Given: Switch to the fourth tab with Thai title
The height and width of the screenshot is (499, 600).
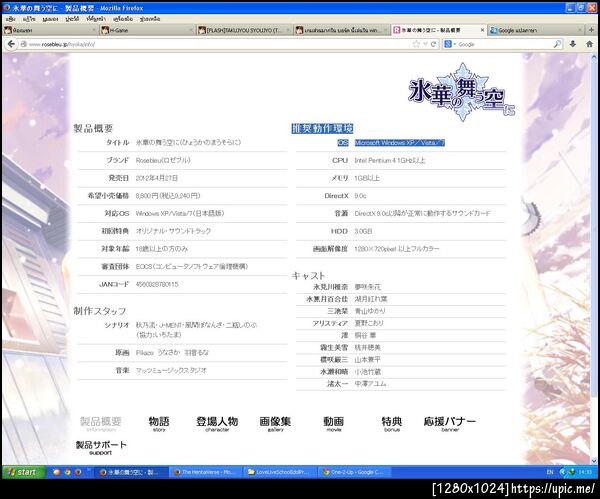Looking at the screenshot, I should point(342,30).
